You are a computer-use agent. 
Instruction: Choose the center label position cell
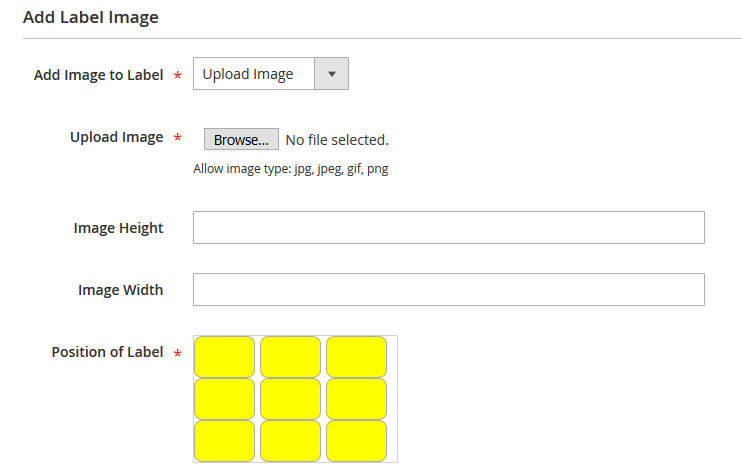tap(290, 399)
